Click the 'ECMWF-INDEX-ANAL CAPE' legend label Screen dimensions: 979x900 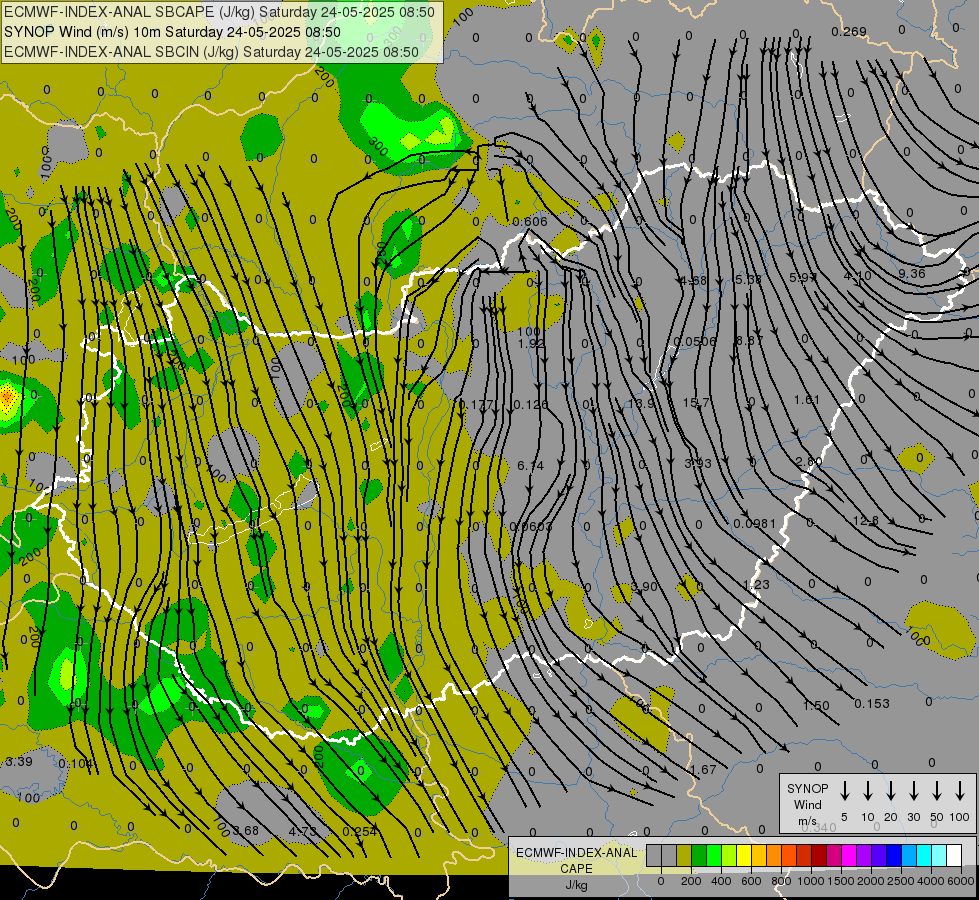pos(576,860)
